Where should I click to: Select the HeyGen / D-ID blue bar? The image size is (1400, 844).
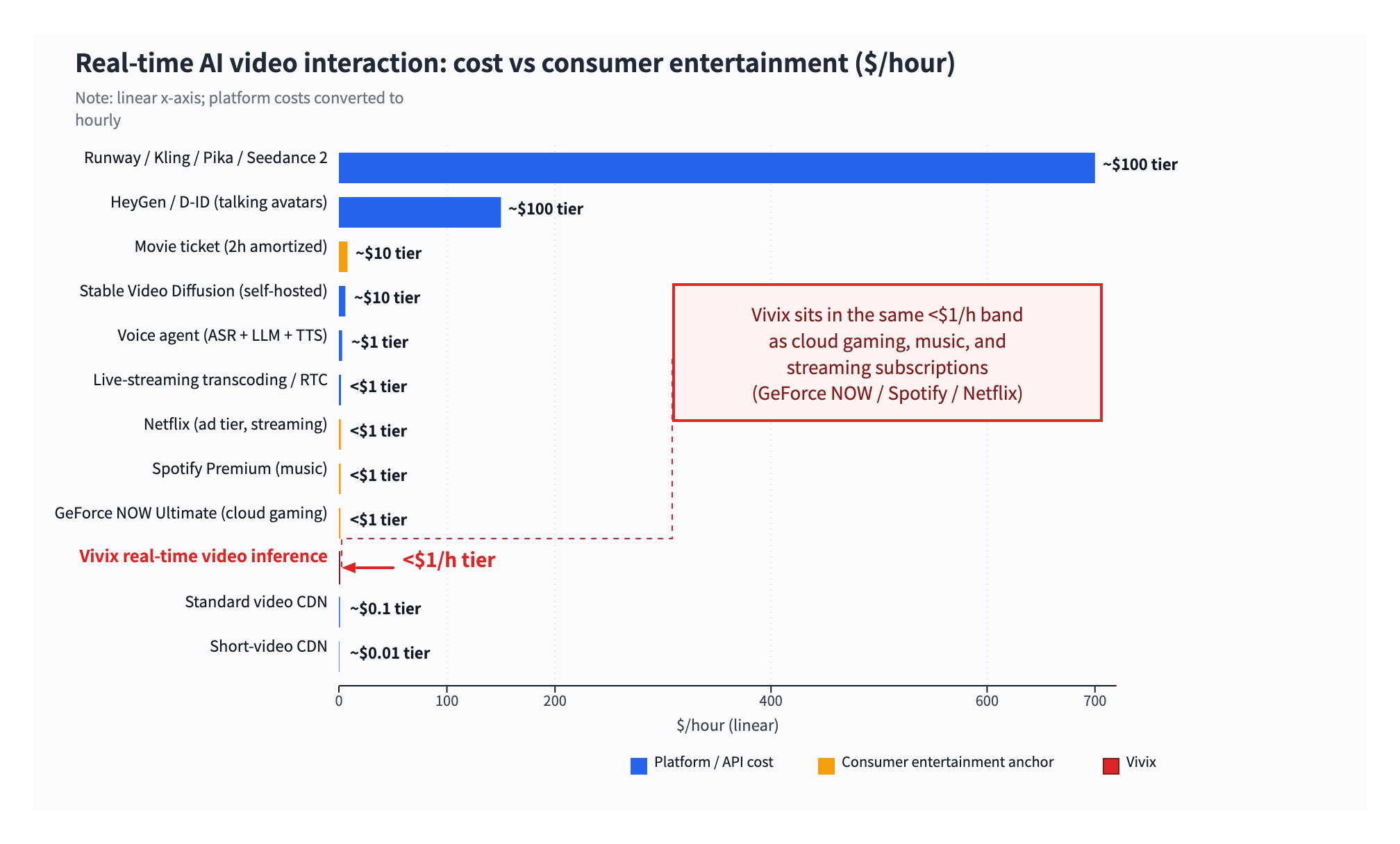[x=419, y=212]
